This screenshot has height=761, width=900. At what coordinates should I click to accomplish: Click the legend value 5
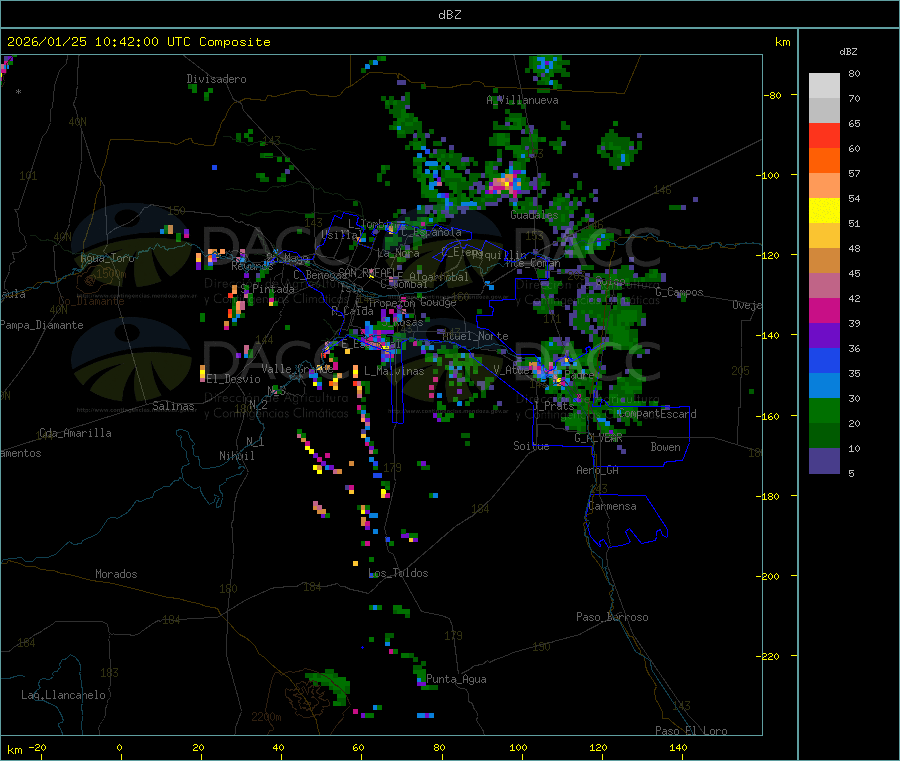[851, 473]
